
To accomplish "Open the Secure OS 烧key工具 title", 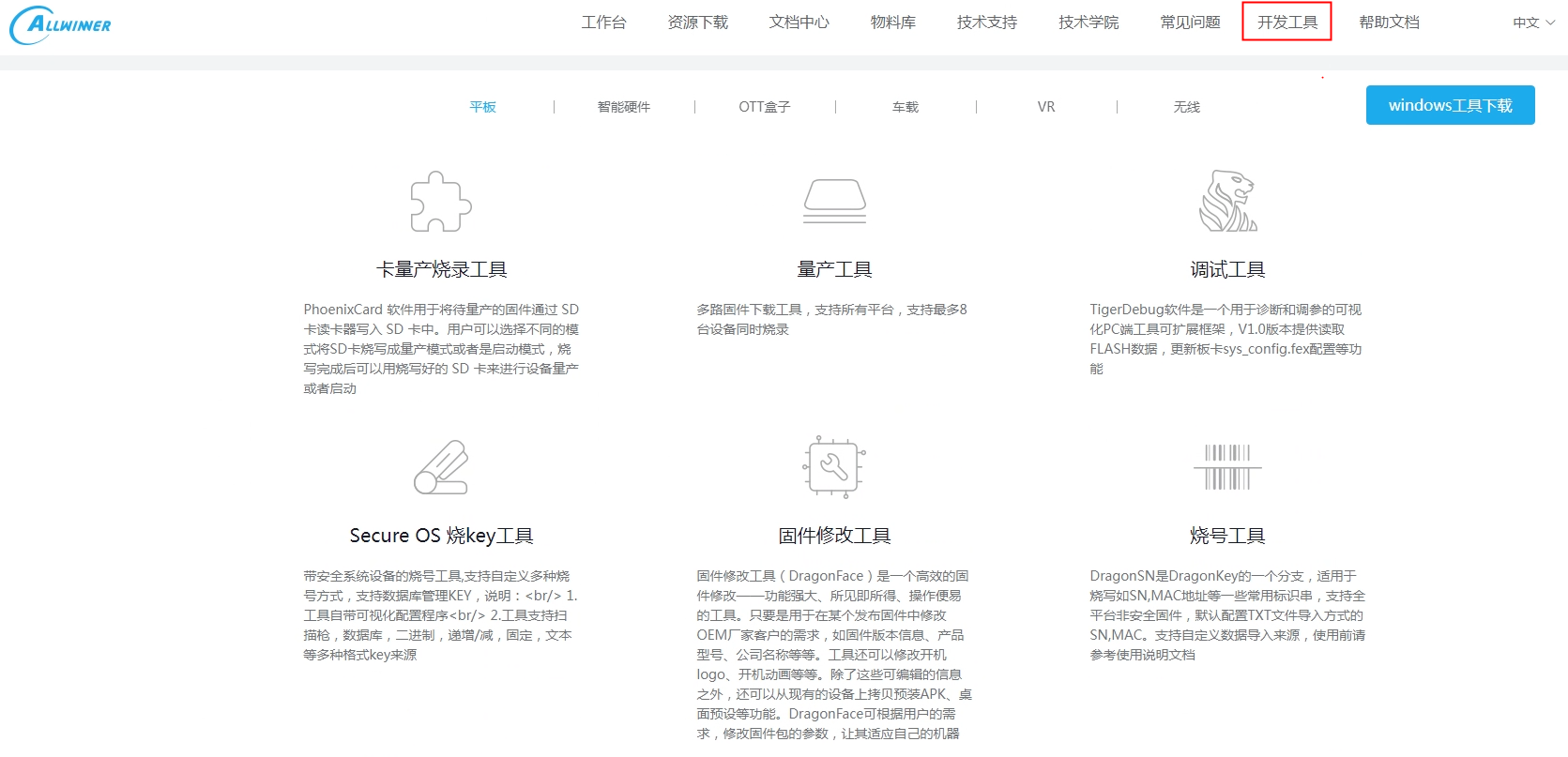I will pyautogui.click(x=441, y=536).
